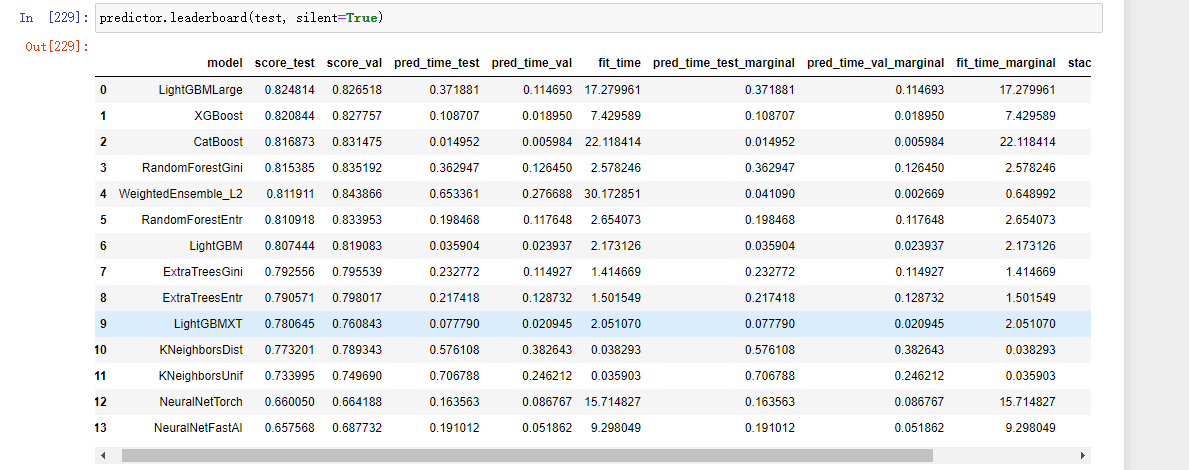Click score_test value 0.780645
Screen dimensions: 1189x470
point(290,324)
